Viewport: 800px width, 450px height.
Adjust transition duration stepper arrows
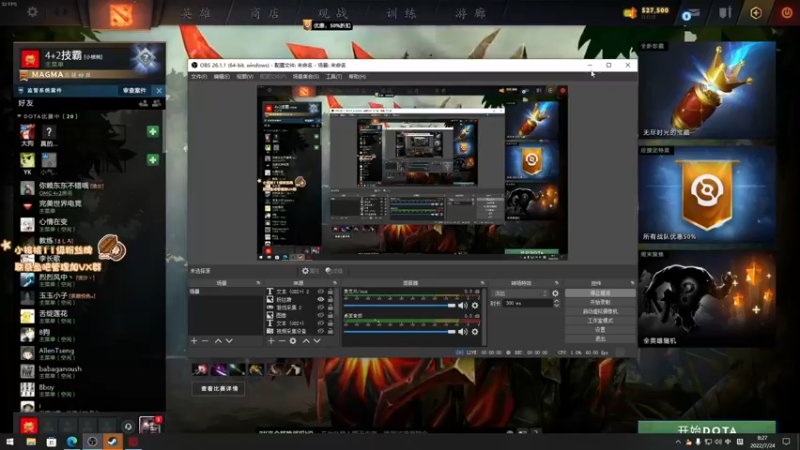click(x=556, y=303)
